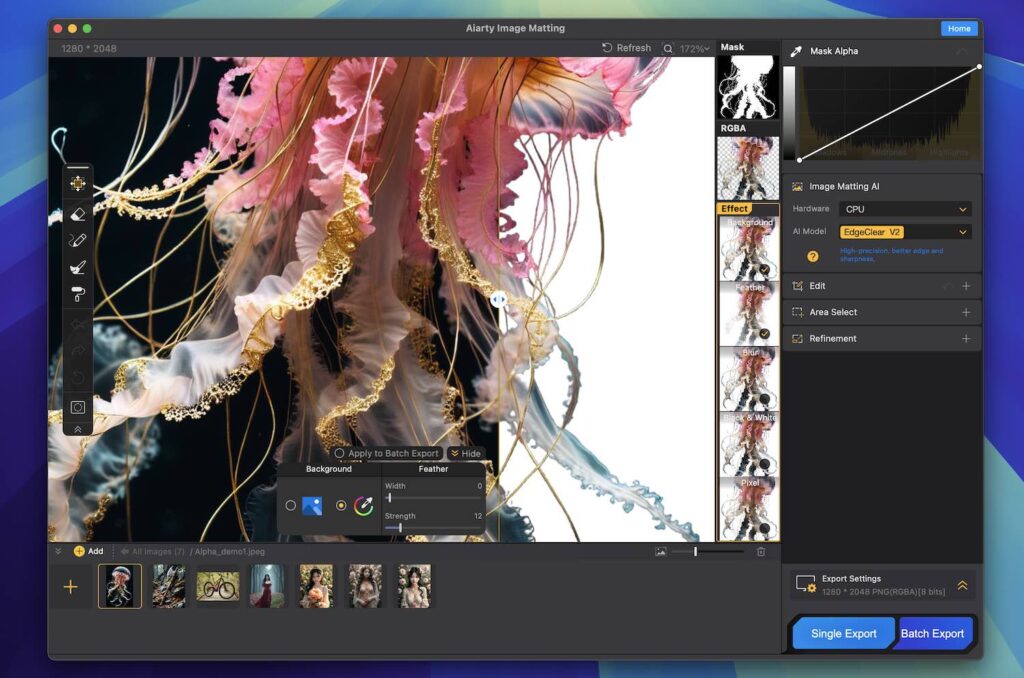
Task: Click the Mask Alpha eyedropper icon
Action: coord(796,51)
